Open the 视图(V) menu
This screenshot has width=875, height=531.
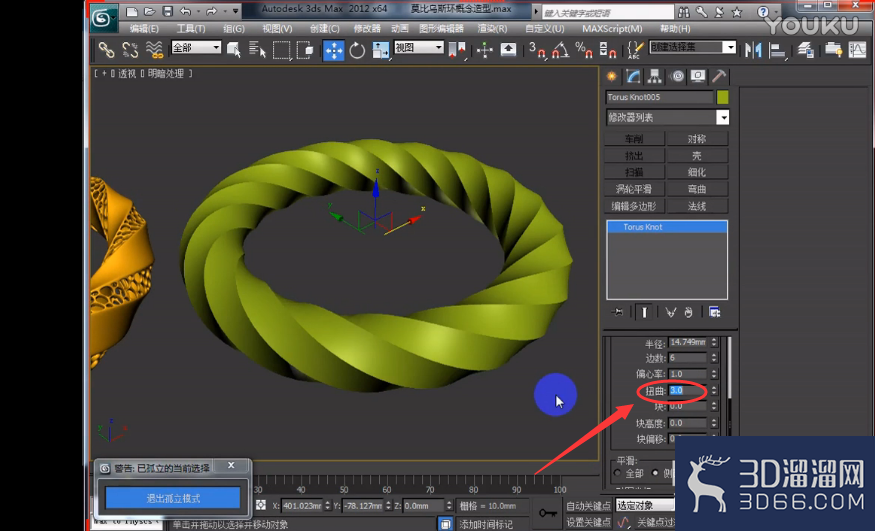pyautogui.click(x=277, y=28)
